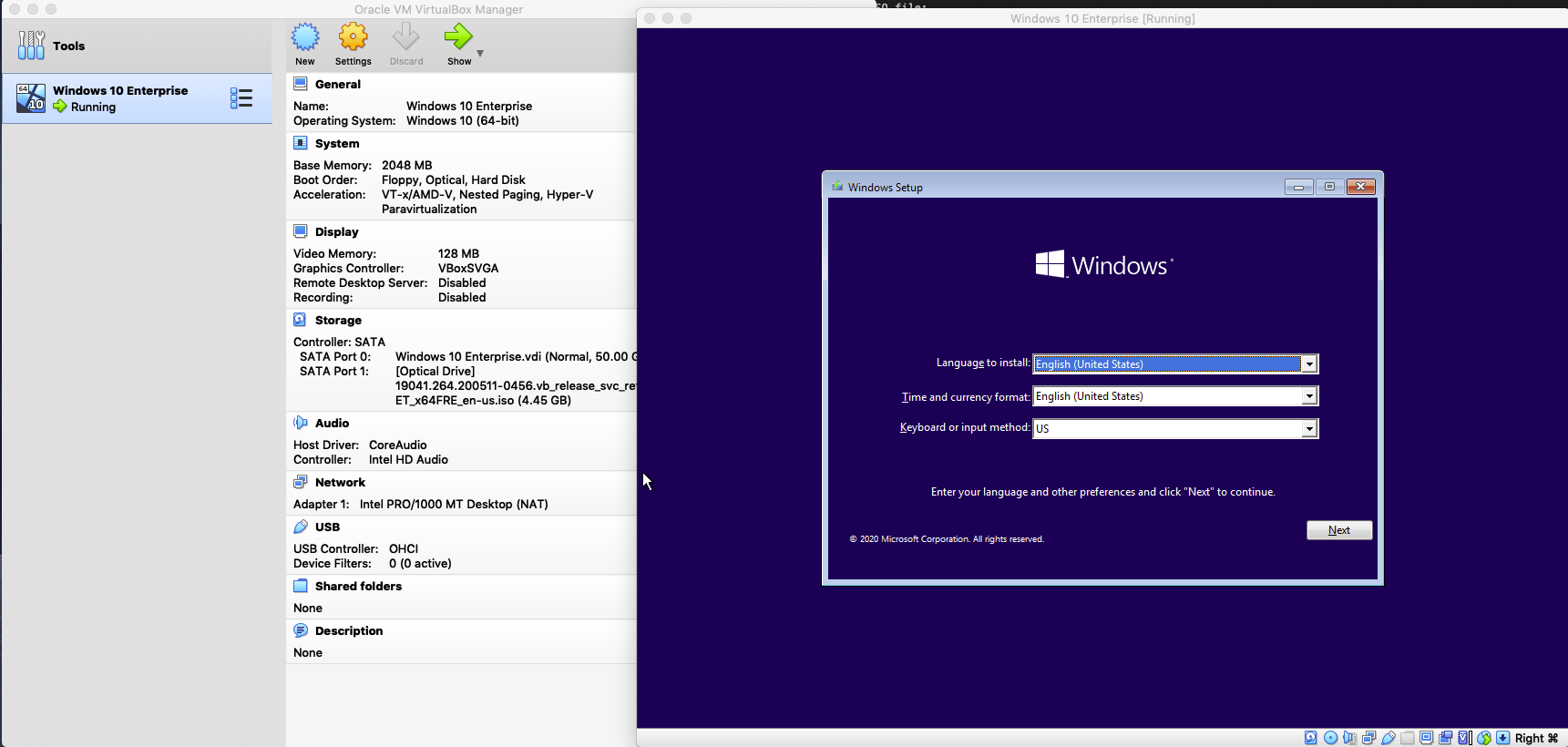Screen dimensions: 1568x747
Task: Click Next in Windows Setup
Action: click(1338, 530)
